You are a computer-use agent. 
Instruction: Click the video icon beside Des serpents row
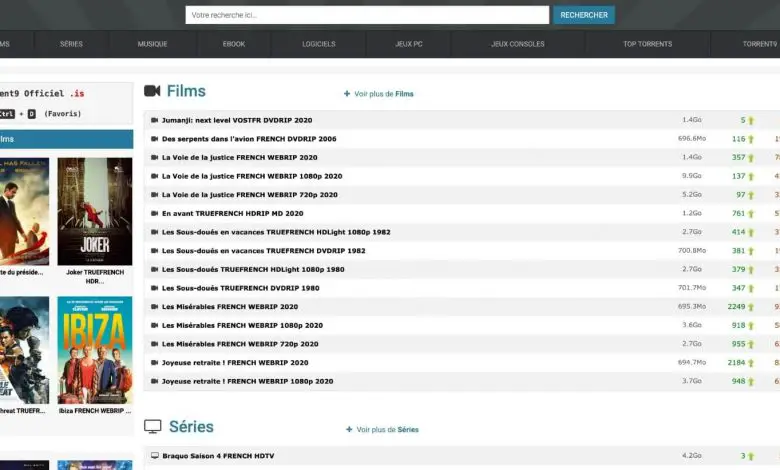tap(154, 139)
